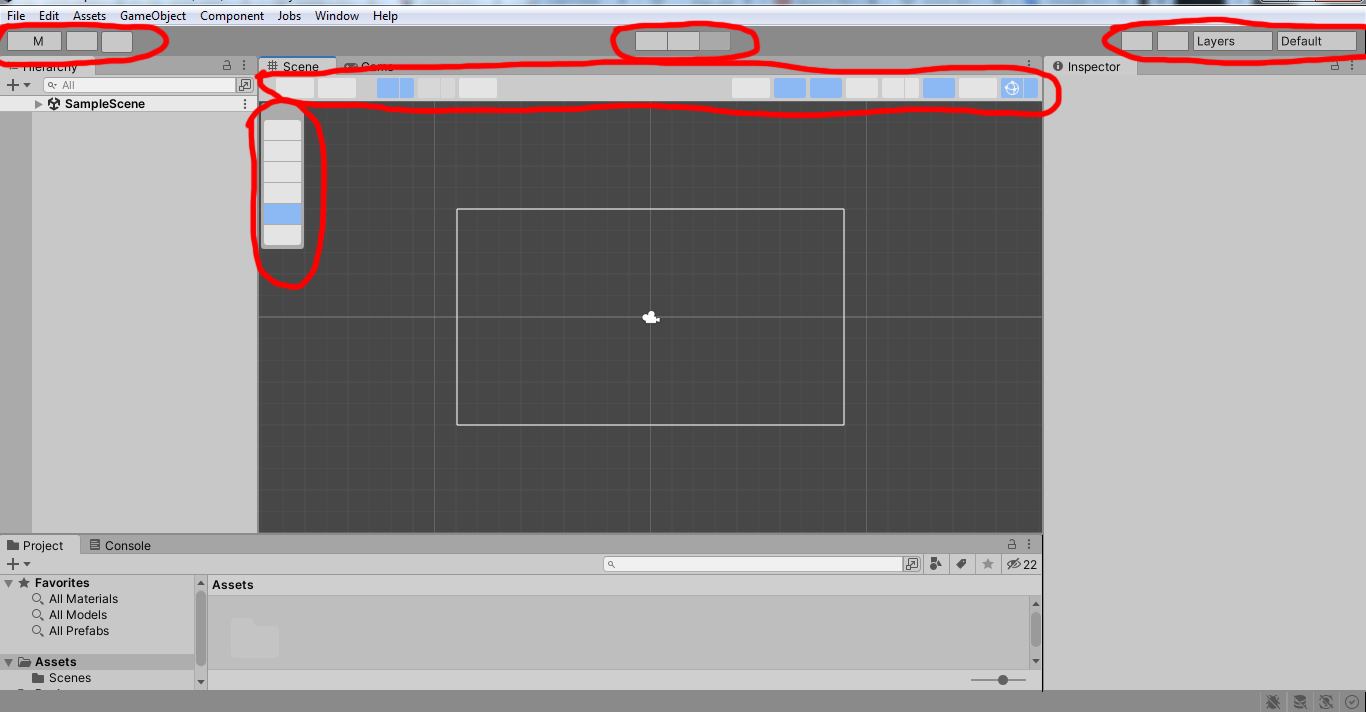Search assets by label tag icon
Viewport: 1366px width, 712px height.
[961, 564]
